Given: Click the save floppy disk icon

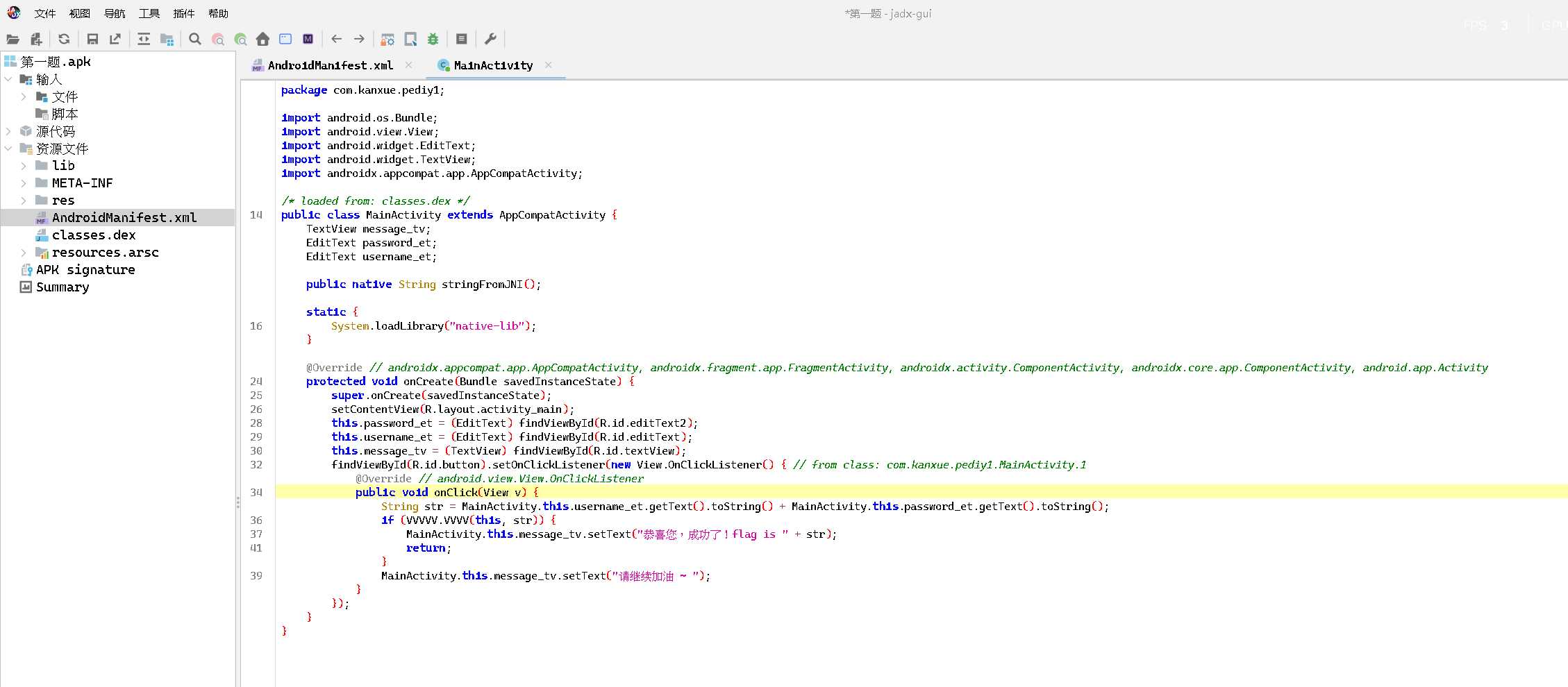Looking at the screenshot, I should click(x=92, y=40).
